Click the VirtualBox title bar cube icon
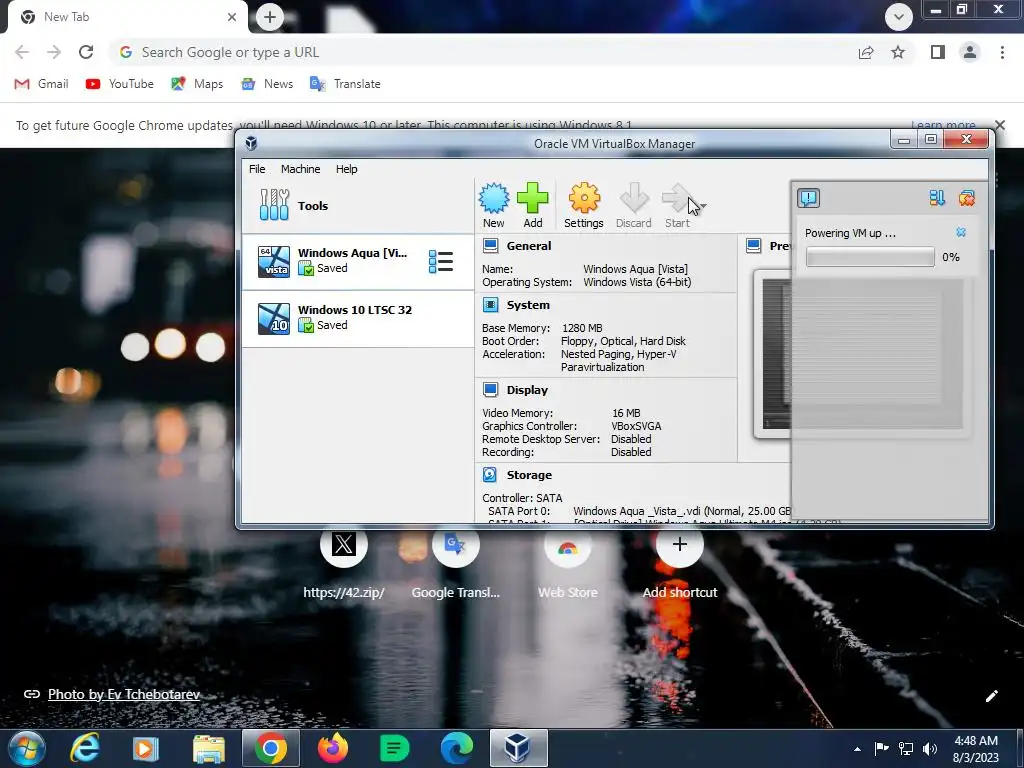 251,143
